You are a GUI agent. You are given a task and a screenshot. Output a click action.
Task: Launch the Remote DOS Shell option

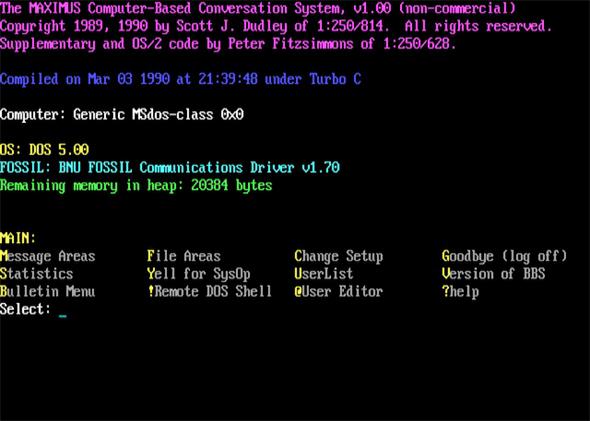click(210, 291)
